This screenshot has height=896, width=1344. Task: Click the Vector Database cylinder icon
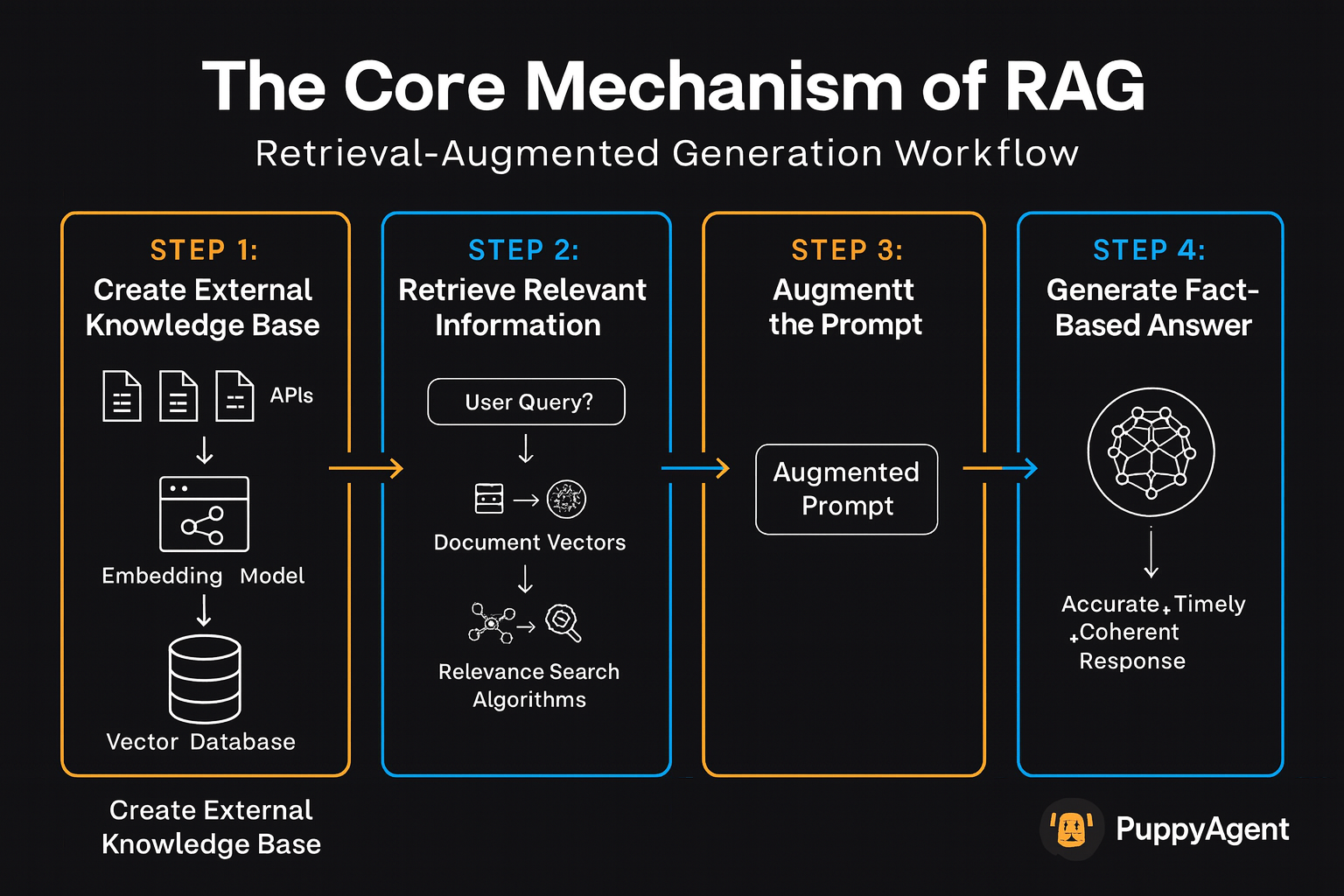205,679
